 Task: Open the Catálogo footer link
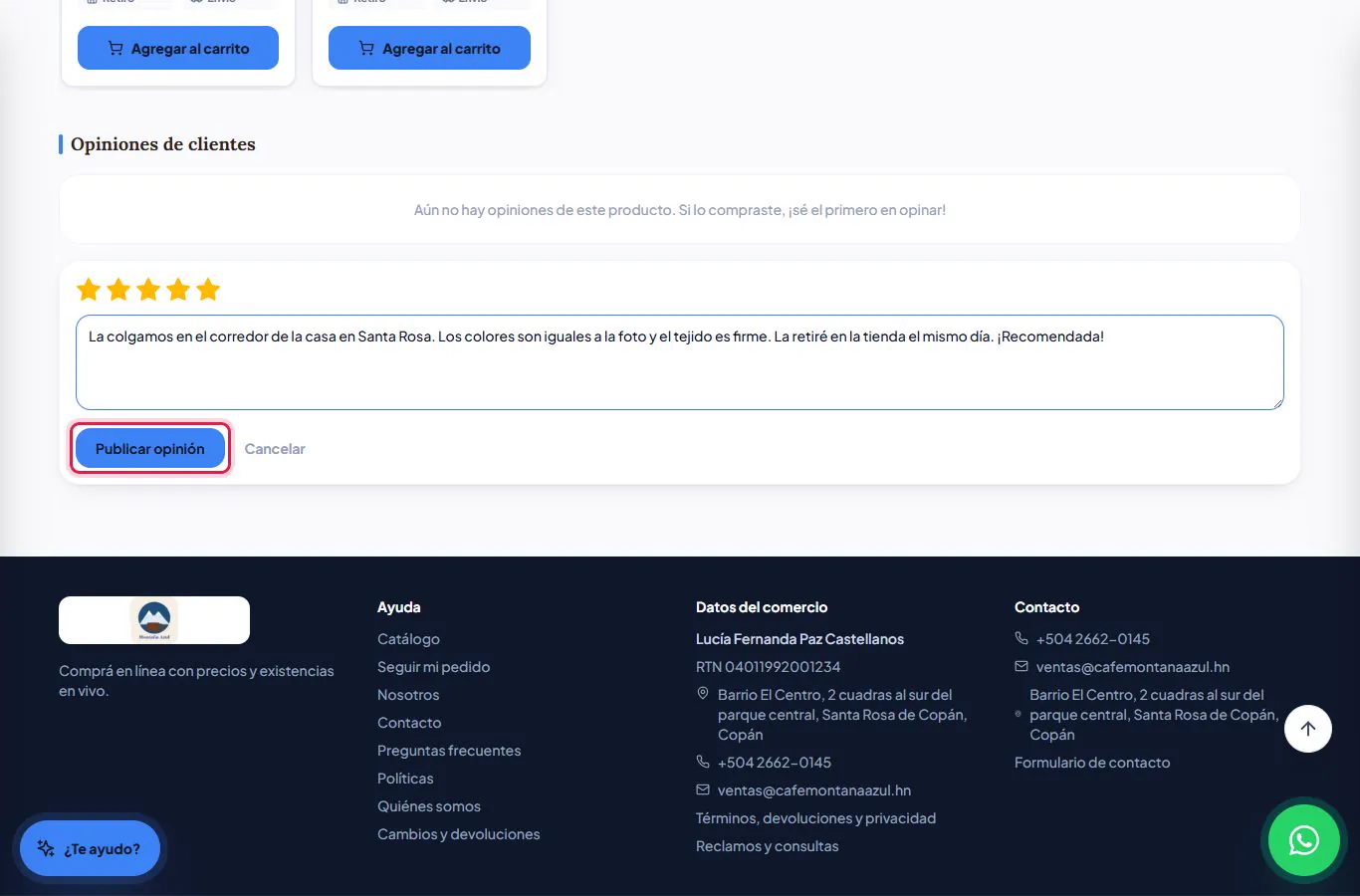pos(408,639)
